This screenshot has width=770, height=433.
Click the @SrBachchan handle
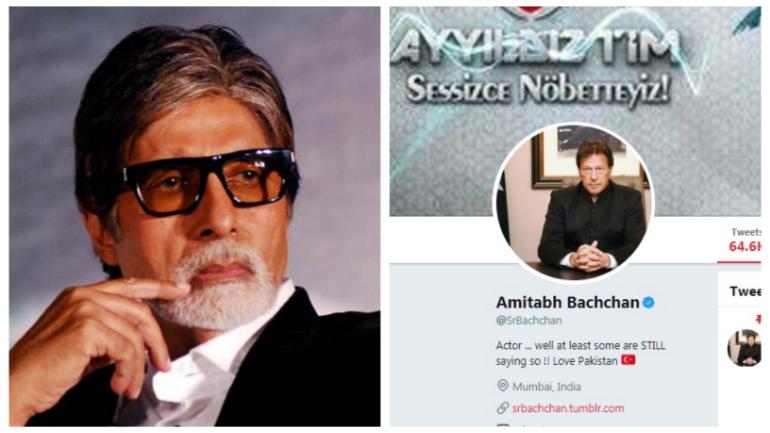point(529,320)
